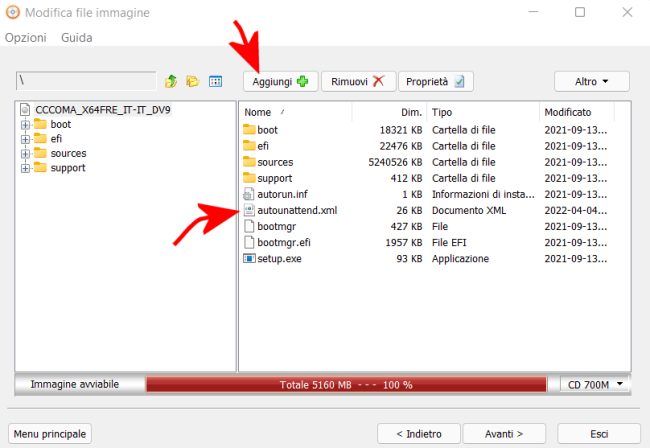650x448 pixels.
Task: Click the view mode grid icon
Action: pos(216,81)
